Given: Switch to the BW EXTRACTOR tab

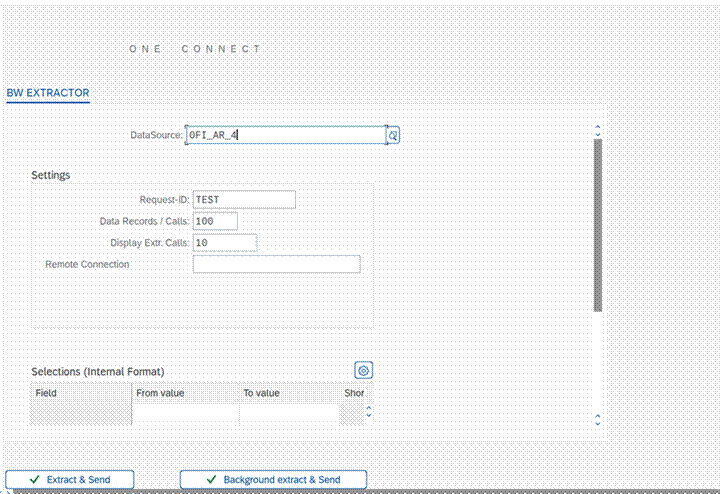Looking at the screenshot, I should (x=48, y=93).
